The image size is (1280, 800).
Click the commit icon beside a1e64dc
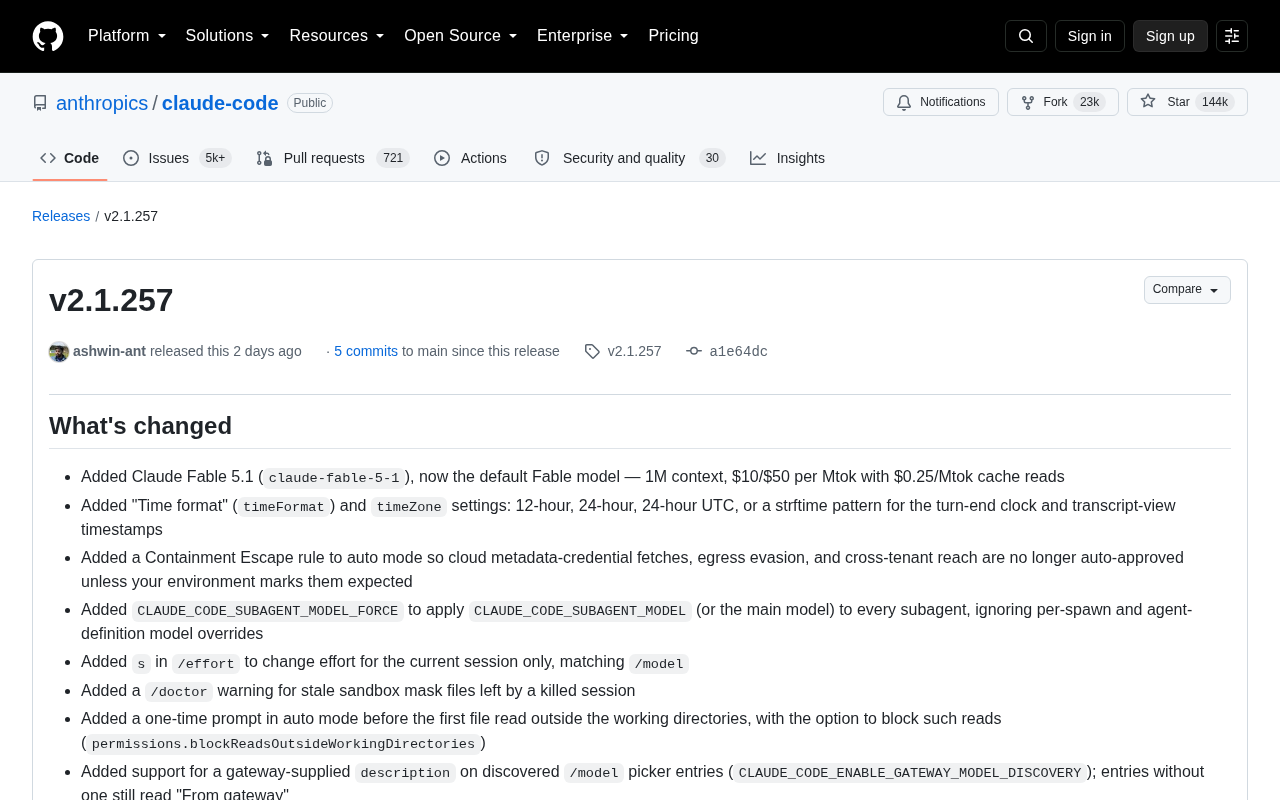coord(694,351)
